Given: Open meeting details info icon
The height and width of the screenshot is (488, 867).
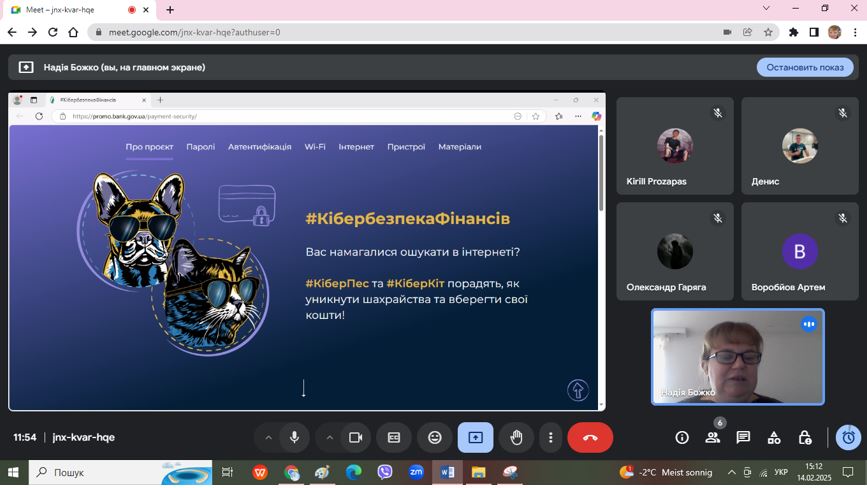Looking at the screenshot, I should pyautogui.click(x=682, y=438).
